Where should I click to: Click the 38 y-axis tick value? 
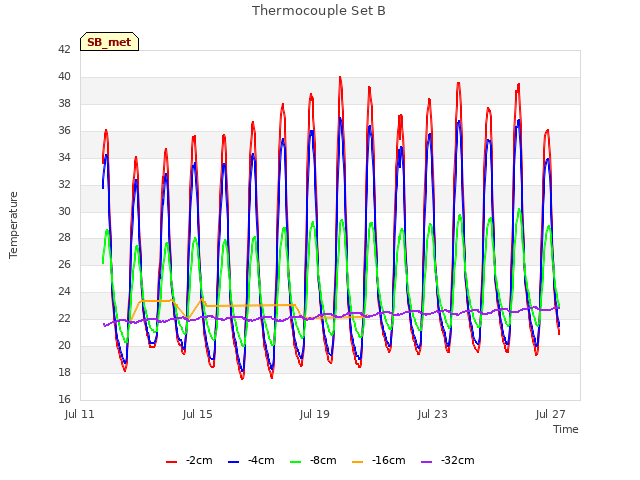point(64,103)
